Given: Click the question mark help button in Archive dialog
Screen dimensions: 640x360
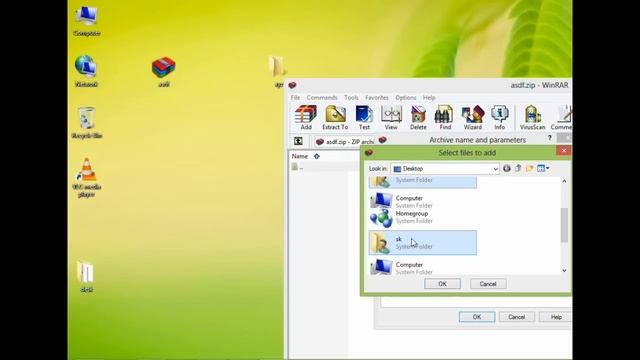Looking at the screenshot, I should 549,138.
